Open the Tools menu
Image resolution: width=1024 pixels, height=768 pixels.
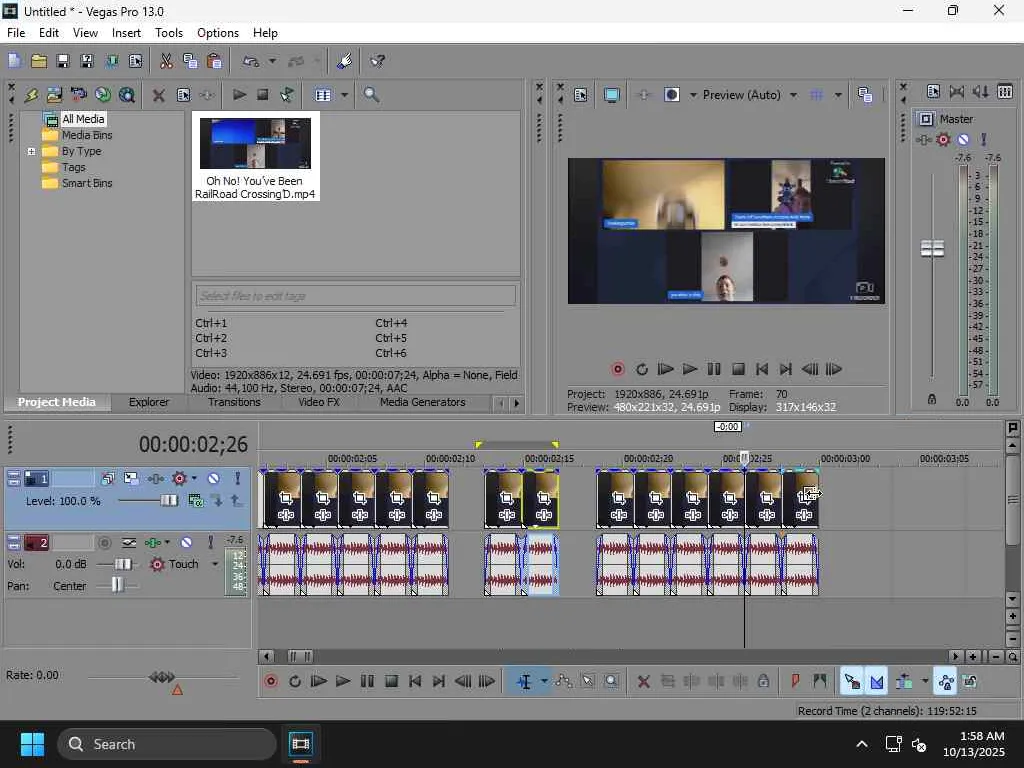(168, 33)
